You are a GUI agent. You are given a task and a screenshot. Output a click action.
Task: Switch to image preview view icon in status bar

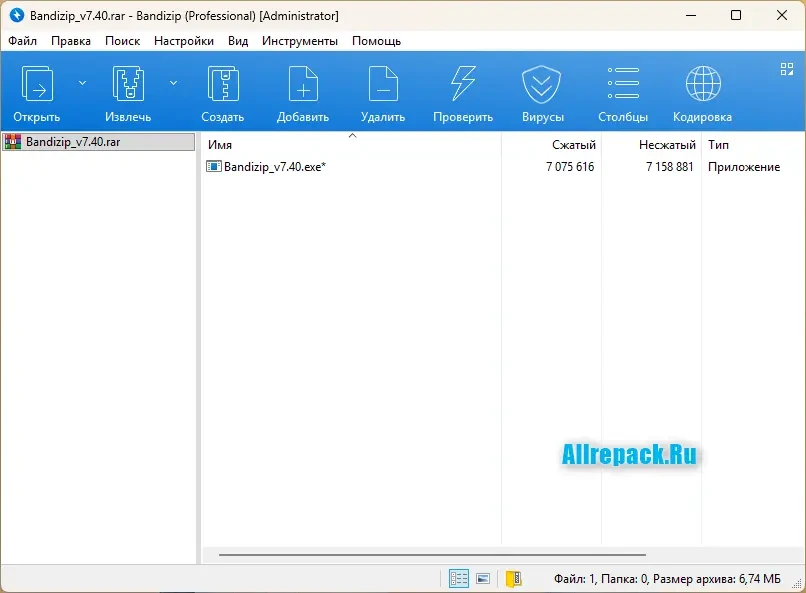(x=483, y=579)
